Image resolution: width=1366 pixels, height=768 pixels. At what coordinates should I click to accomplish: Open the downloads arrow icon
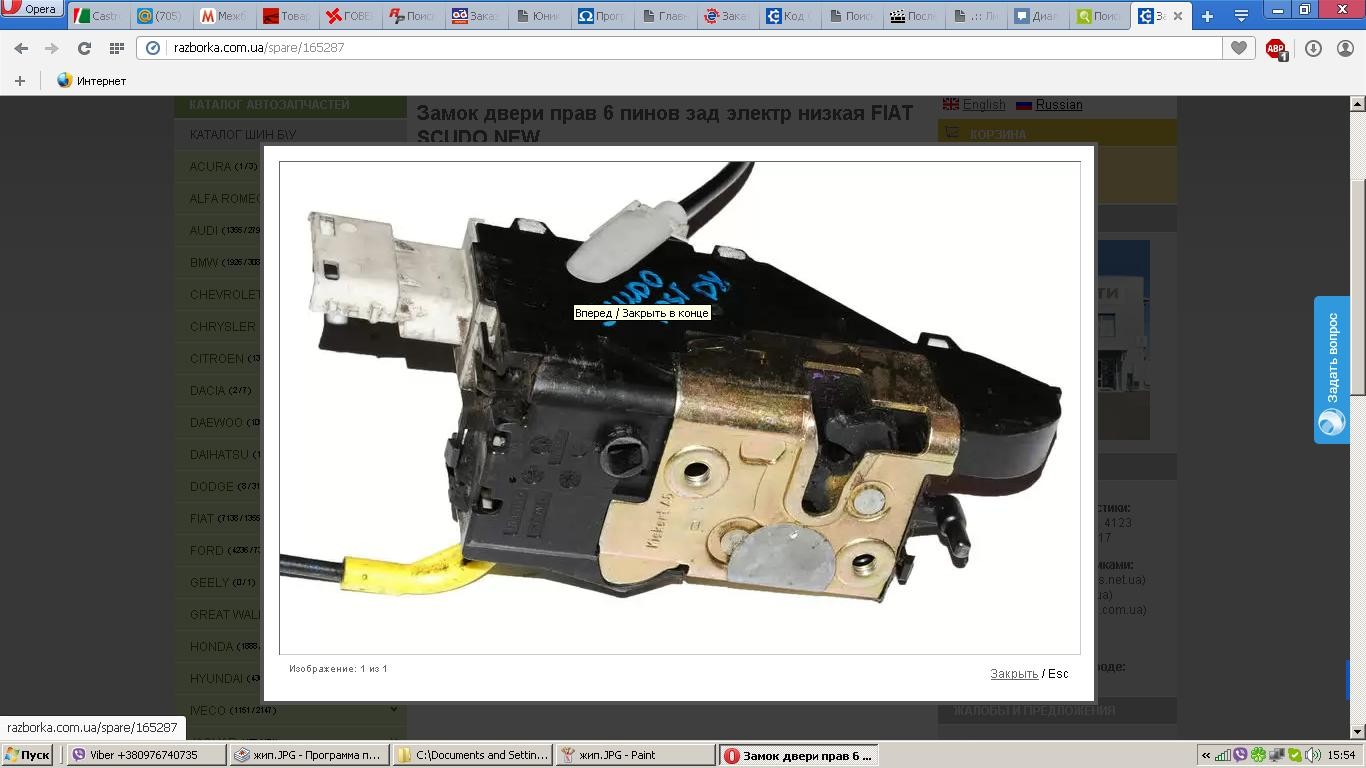[x=1313, y=48]
